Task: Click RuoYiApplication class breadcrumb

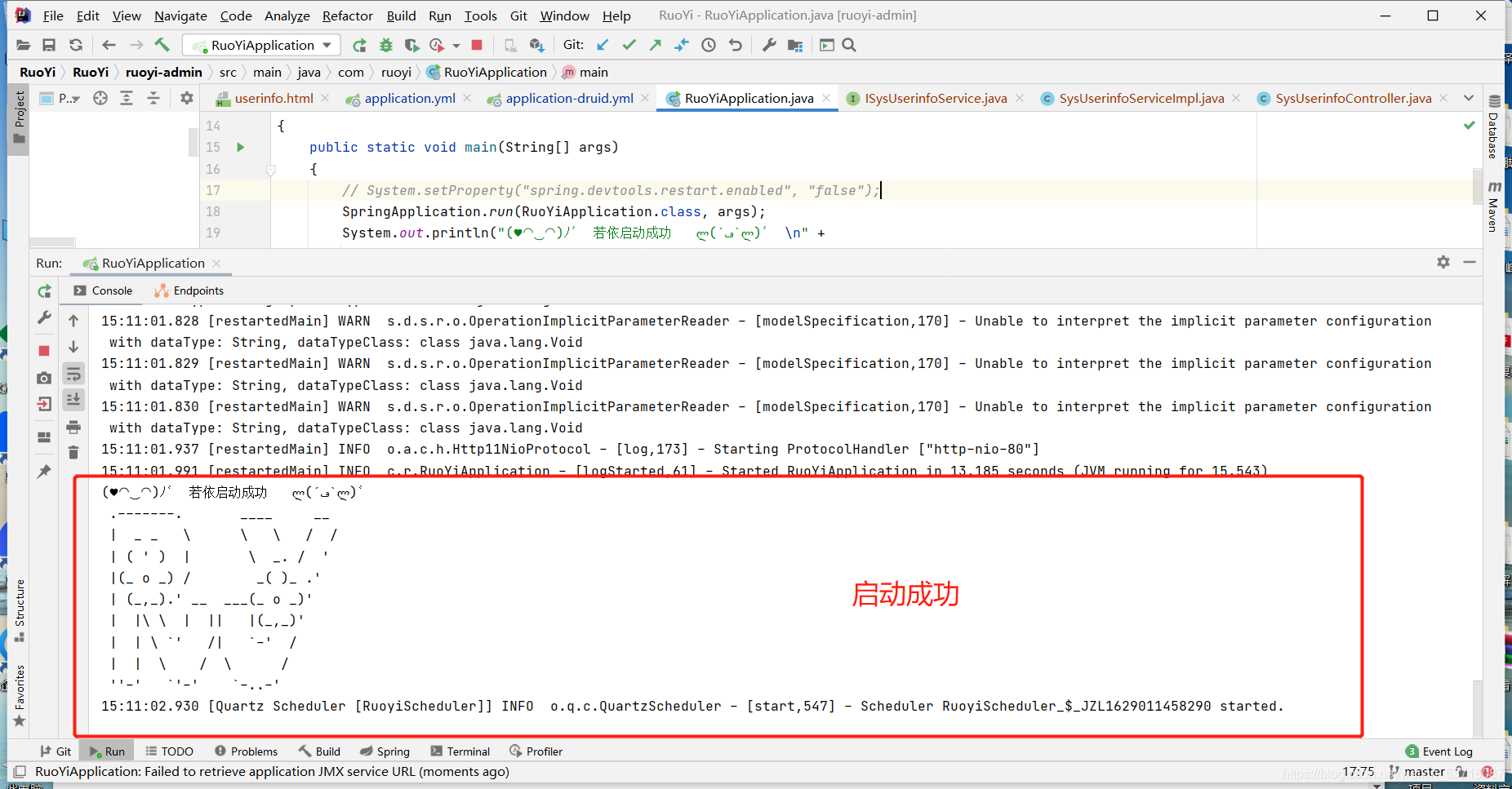Action: coord(487,72)
